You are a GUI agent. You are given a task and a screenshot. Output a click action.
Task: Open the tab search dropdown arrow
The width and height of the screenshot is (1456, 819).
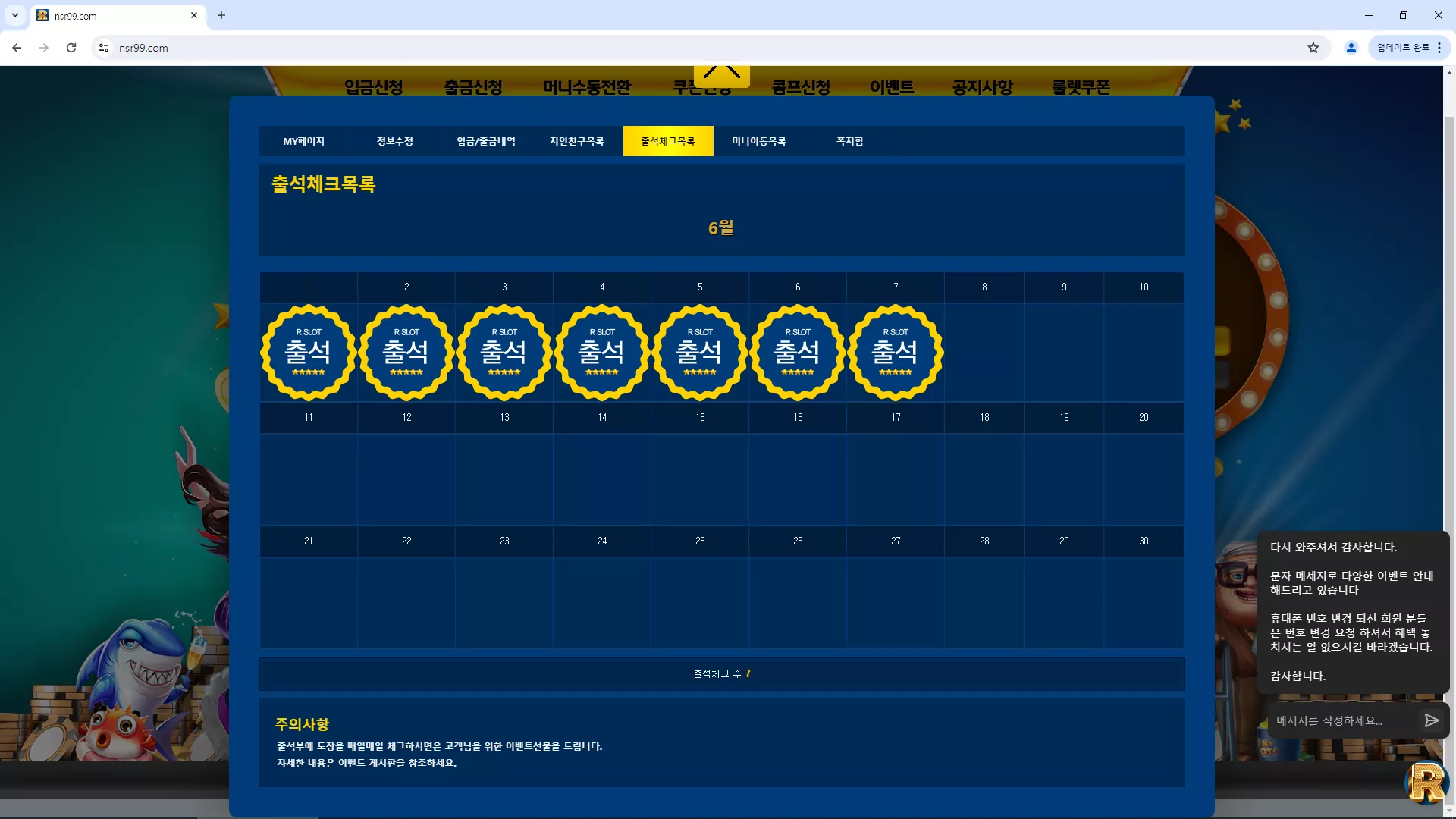coord(15,15)
